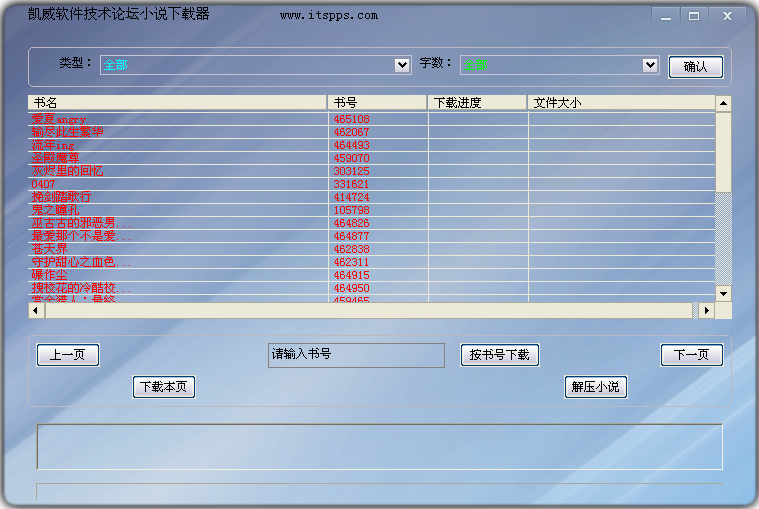759x509 pixels.
Task: Click book number 462067
Action: click(x=351, y=132)
